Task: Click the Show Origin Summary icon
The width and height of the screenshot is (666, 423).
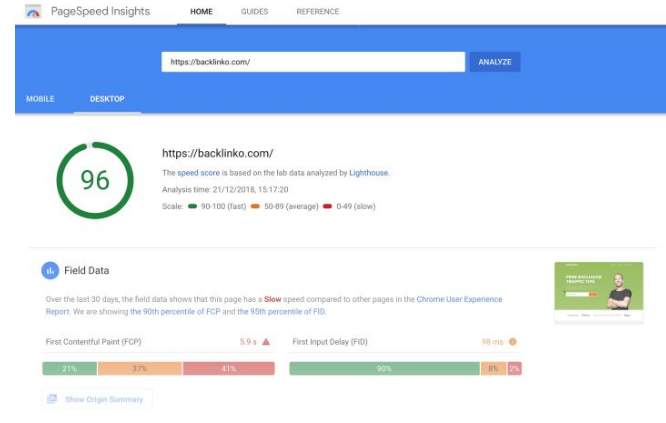Action: pos(52,399)
